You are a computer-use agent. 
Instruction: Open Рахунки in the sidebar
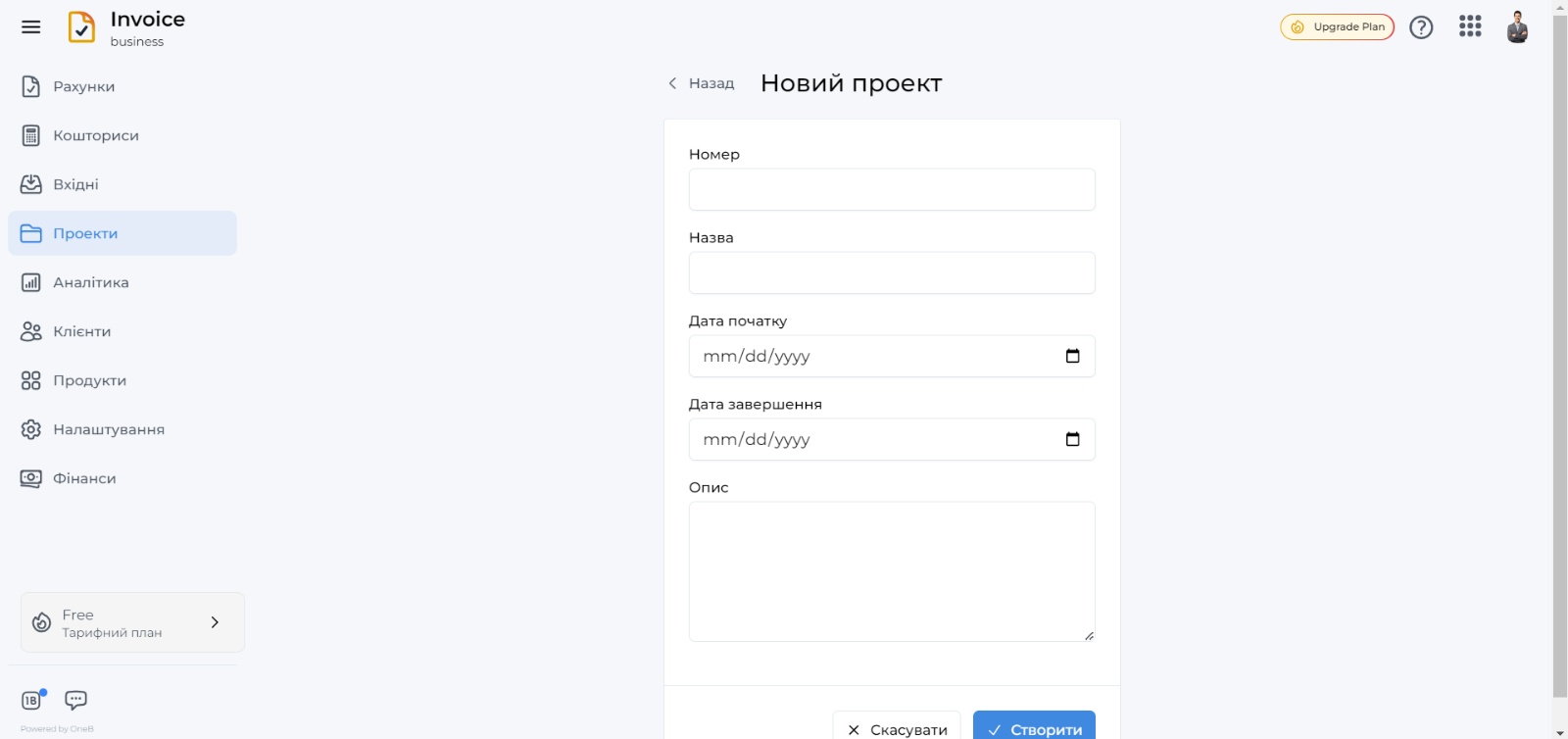coord(83,86)
